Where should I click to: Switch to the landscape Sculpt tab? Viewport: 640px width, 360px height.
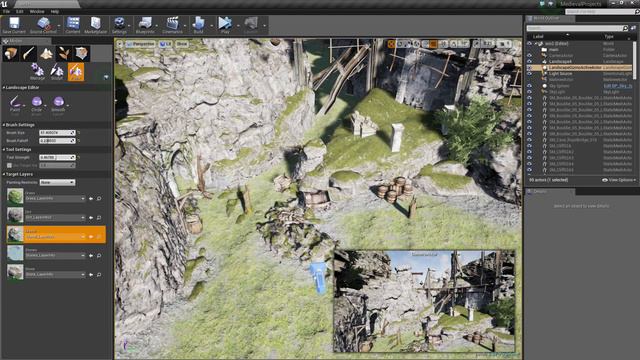coord(56,72)
